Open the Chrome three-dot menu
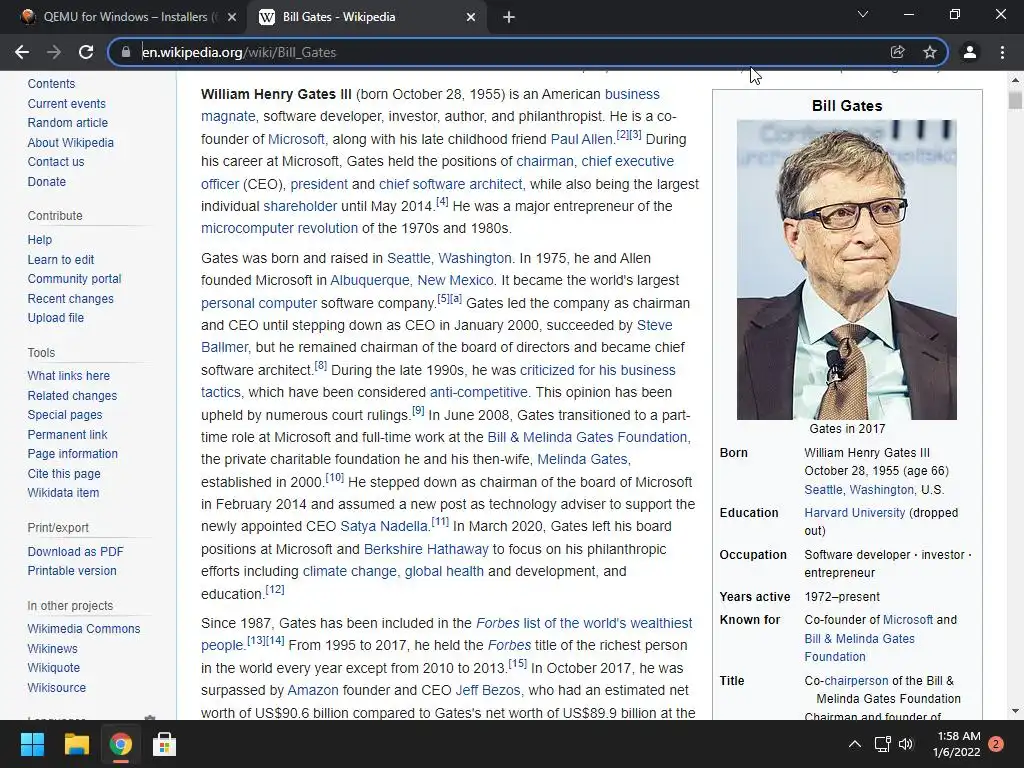 1002,52
